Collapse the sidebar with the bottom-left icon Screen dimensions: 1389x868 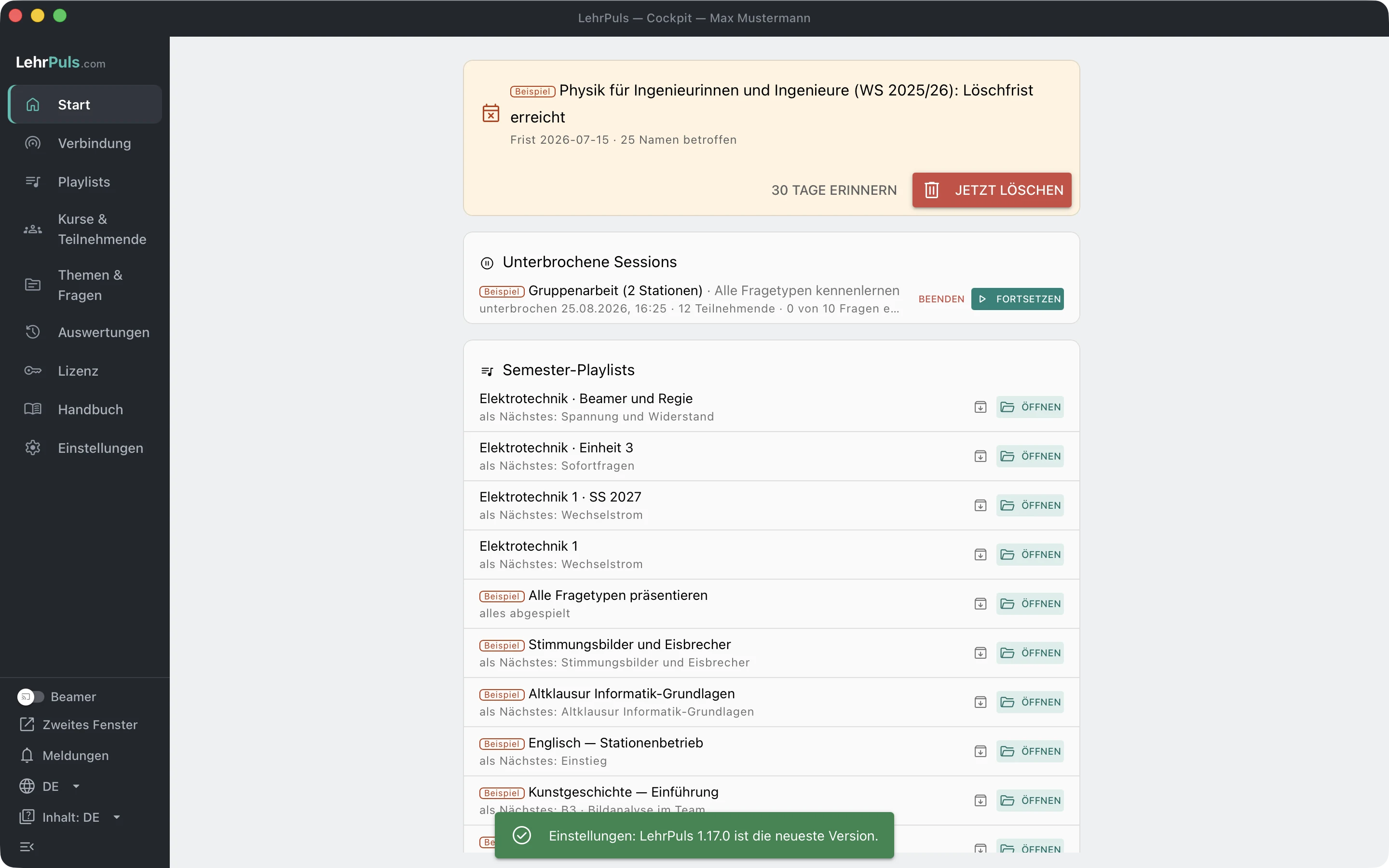[x=27, y=847]
